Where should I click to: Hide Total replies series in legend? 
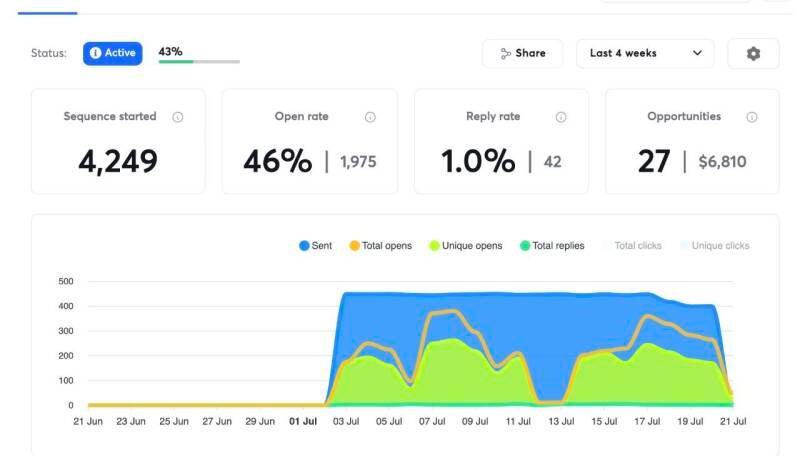pyautogui.click(x=552, y=246)
